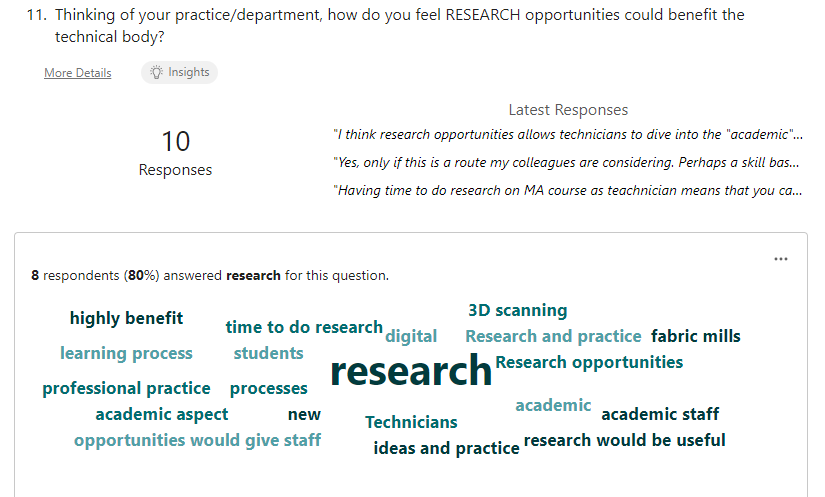Click the 'time to do research' phrase
The height and width of the screenshot is (497, 825).
[x=304, y=327]
